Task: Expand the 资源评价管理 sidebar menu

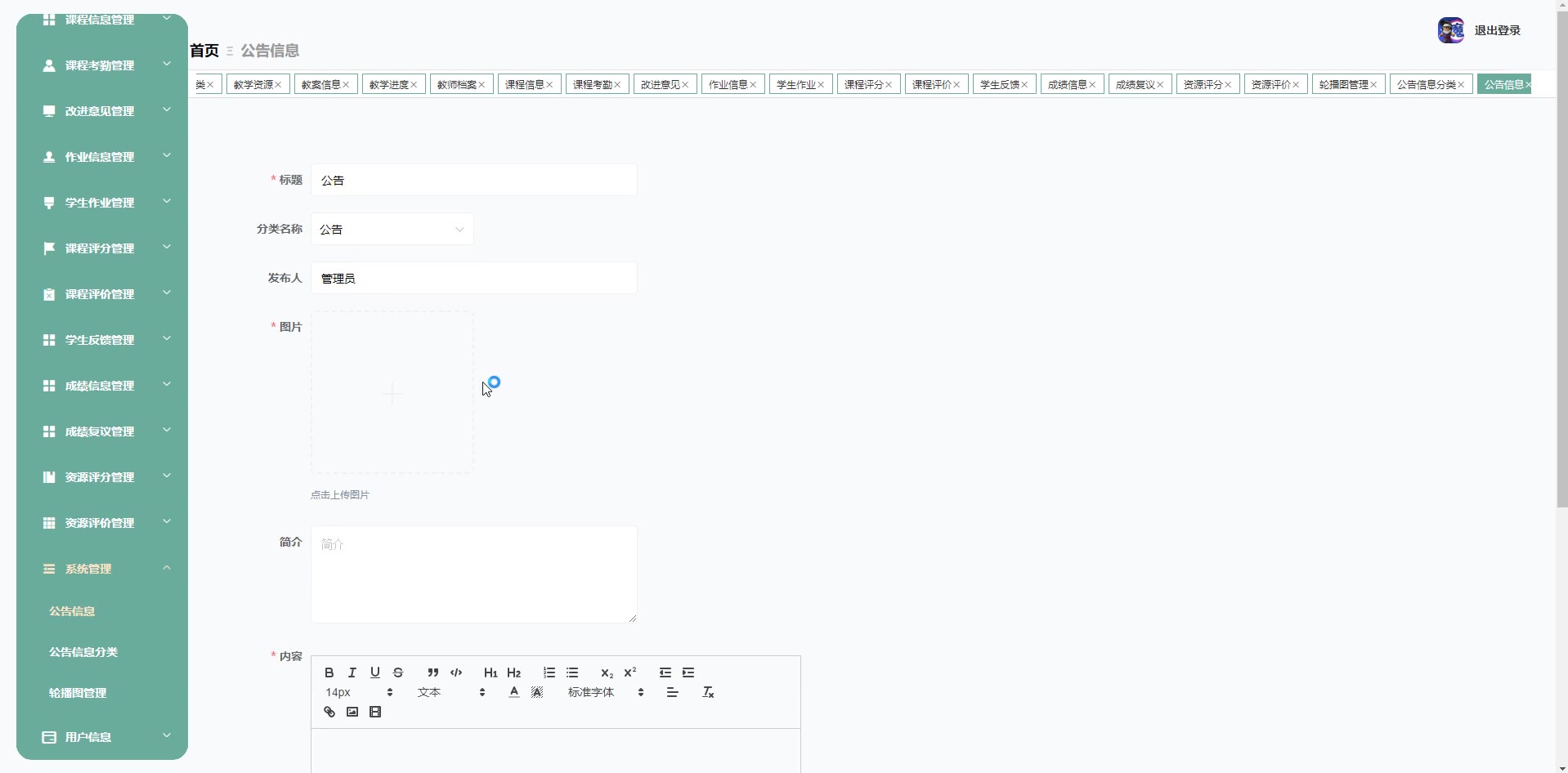Action: coord(102,523)
